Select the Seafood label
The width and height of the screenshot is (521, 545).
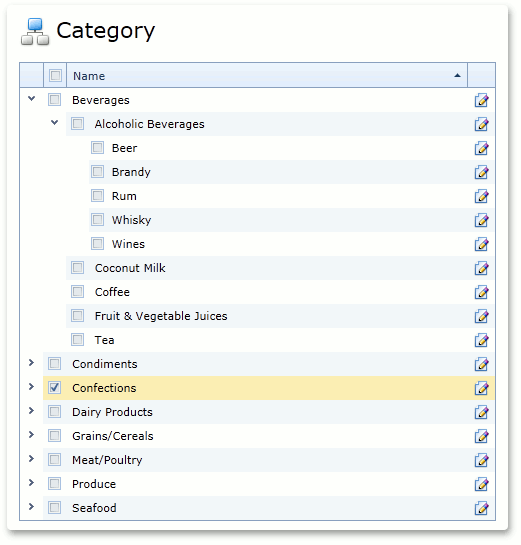tap(94, 508)
